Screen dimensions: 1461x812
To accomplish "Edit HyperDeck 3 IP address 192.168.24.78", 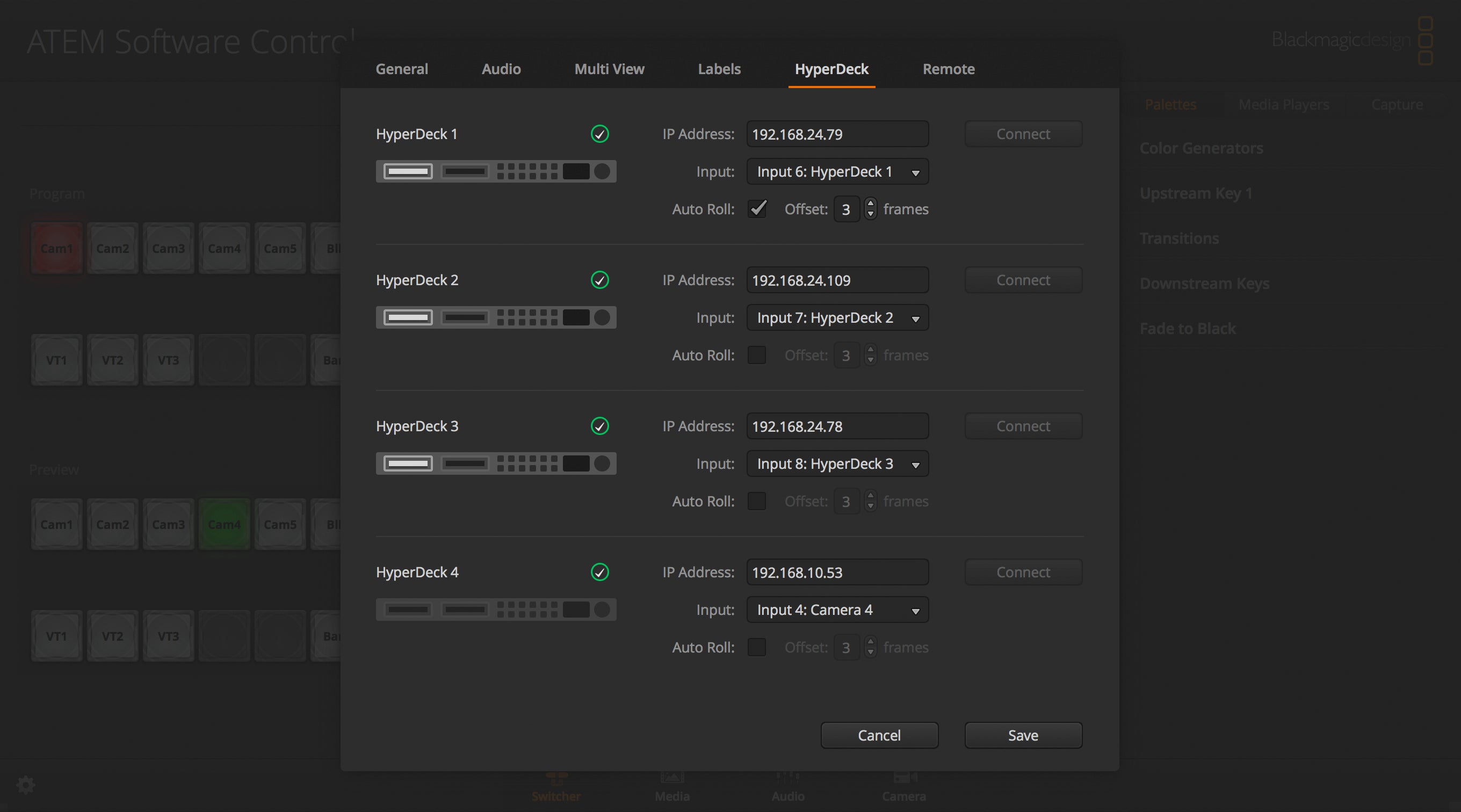I will coord(837,426).
